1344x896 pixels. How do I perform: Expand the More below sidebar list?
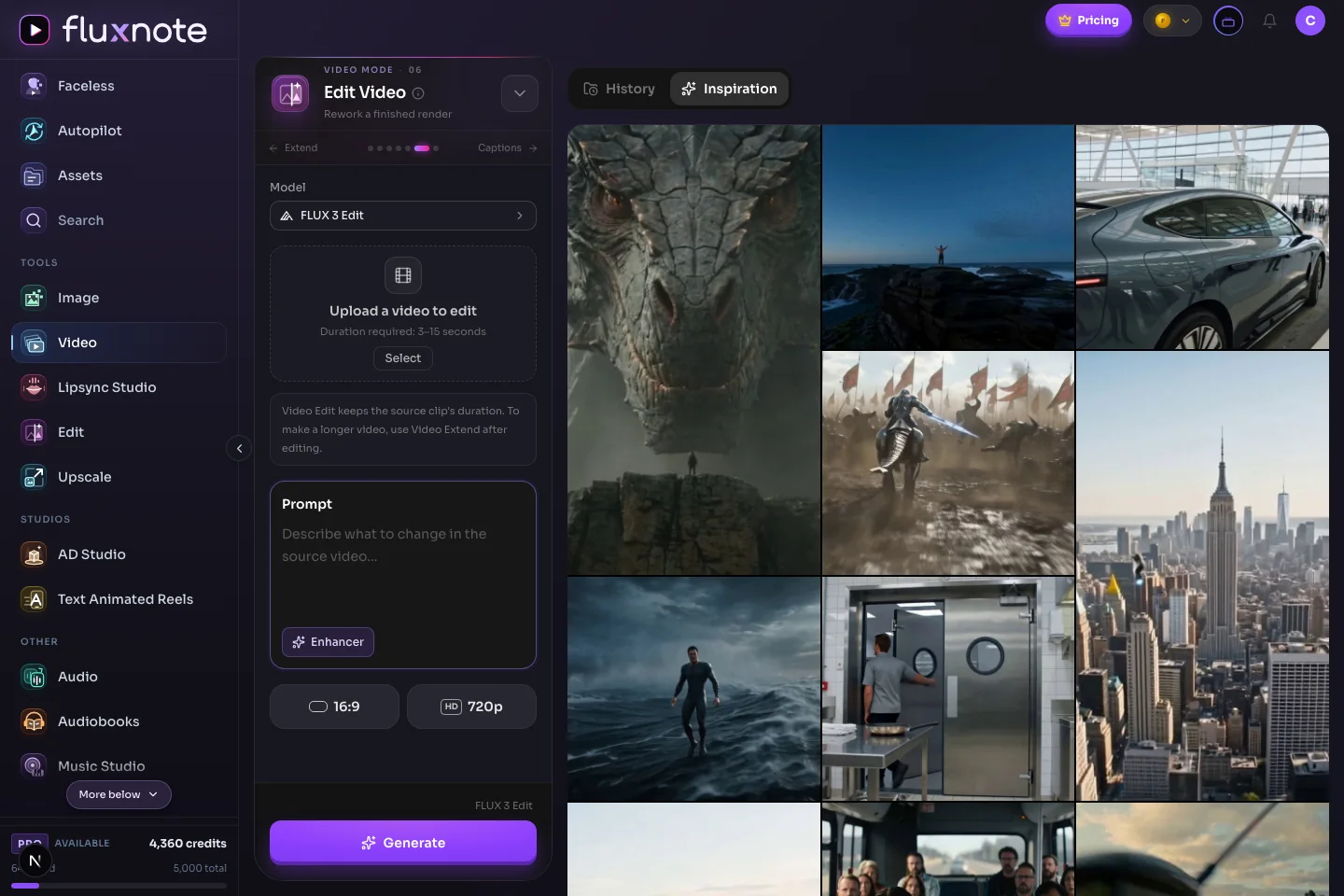point(119,794)
